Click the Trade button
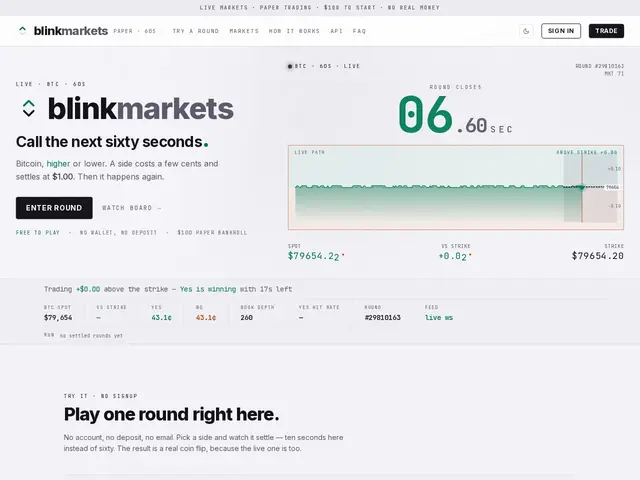Viewport: 640px width, 480px height. [x=606, y=31]
